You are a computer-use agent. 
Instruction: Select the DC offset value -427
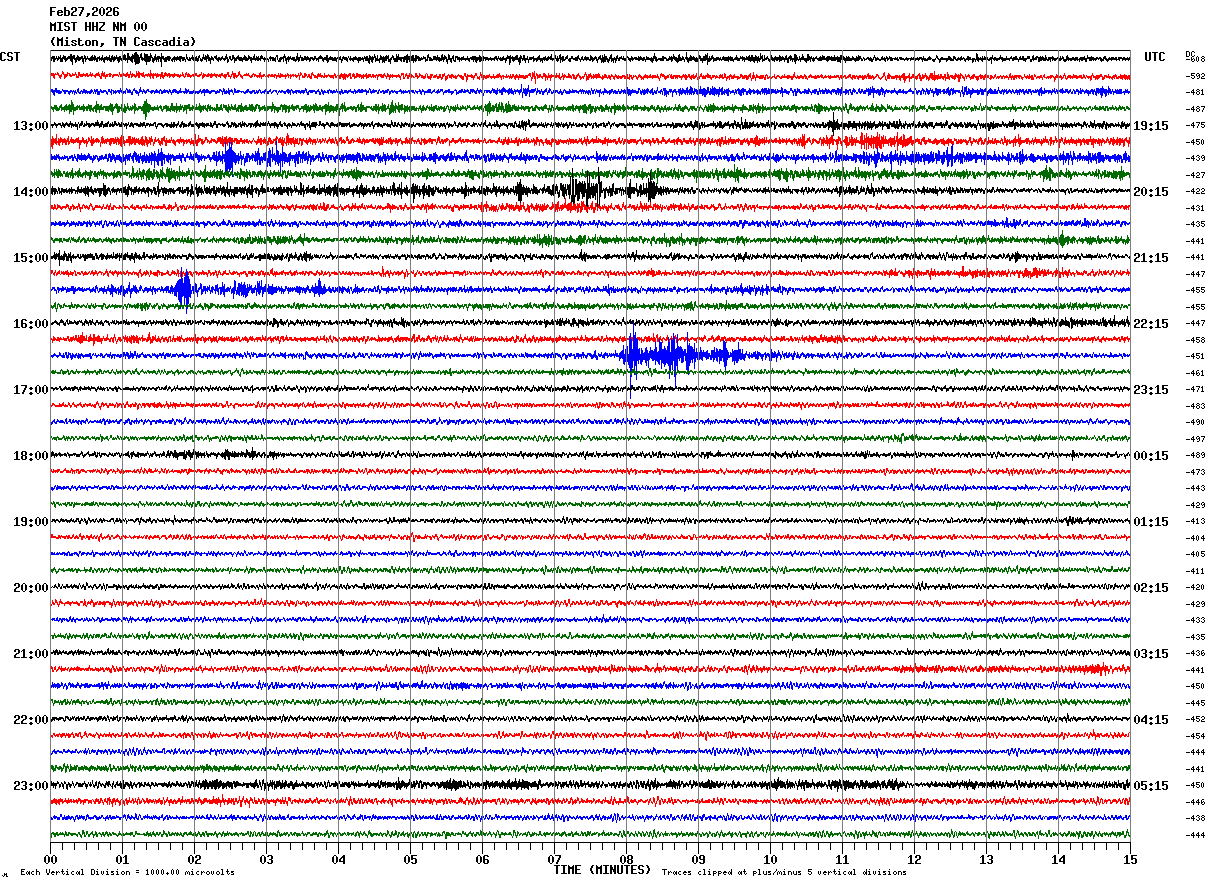tap(1195, 175)
